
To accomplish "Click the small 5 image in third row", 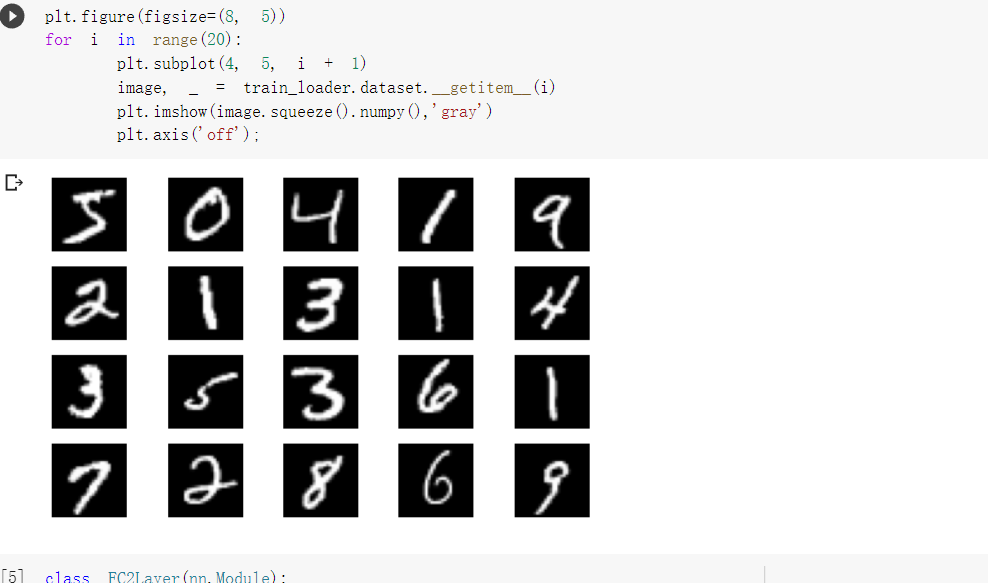I will click(x=205, y=392).
